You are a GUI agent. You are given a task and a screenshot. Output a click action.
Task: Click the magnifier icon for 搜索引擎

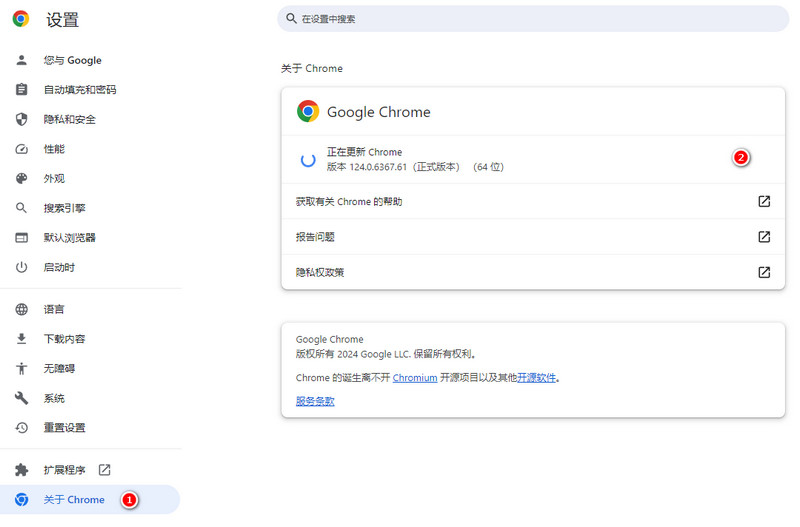tap(21, 208)
